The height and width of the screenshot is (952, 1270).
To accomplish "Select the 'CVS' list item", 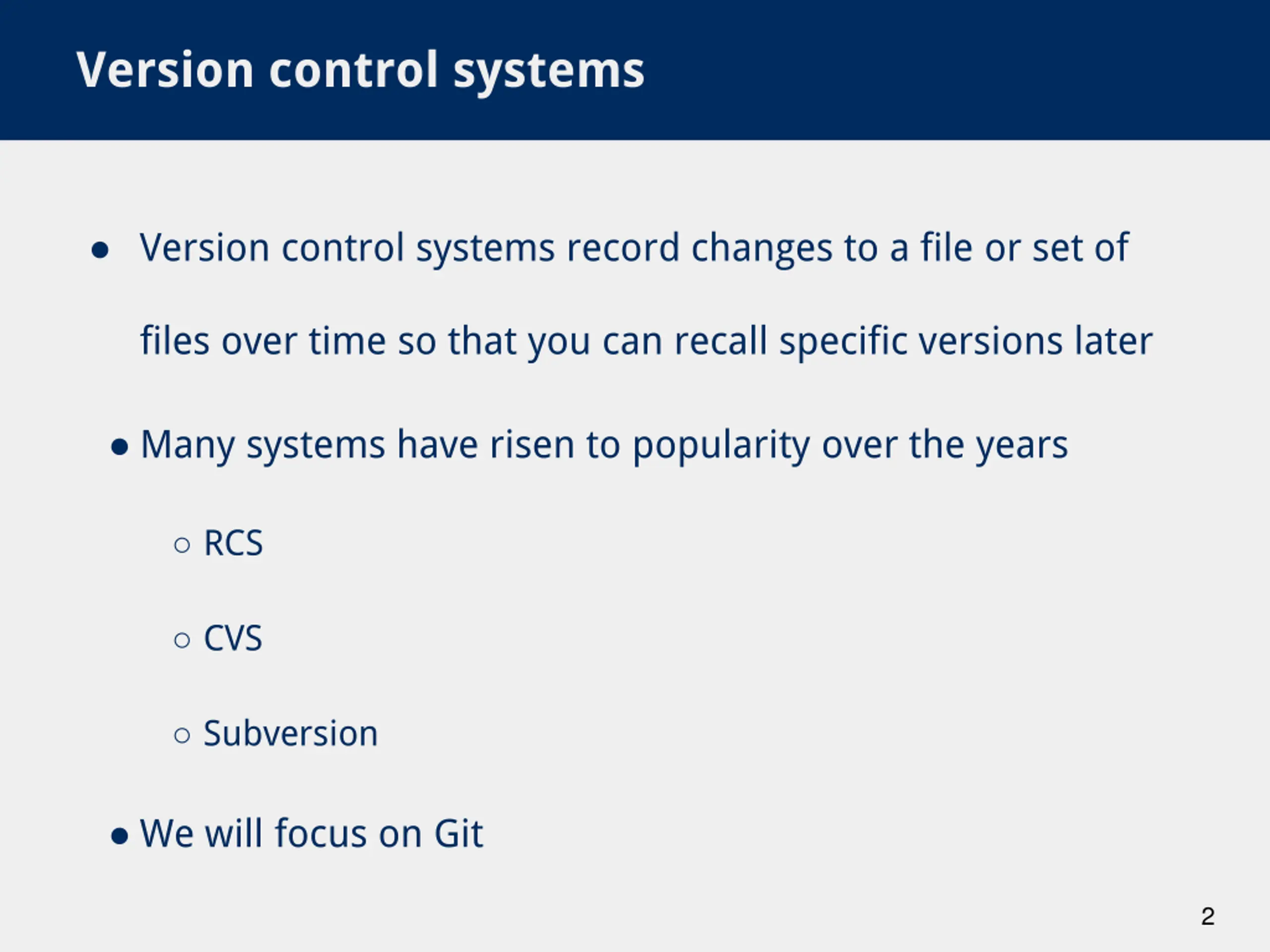I will click(x=233, y=638).
